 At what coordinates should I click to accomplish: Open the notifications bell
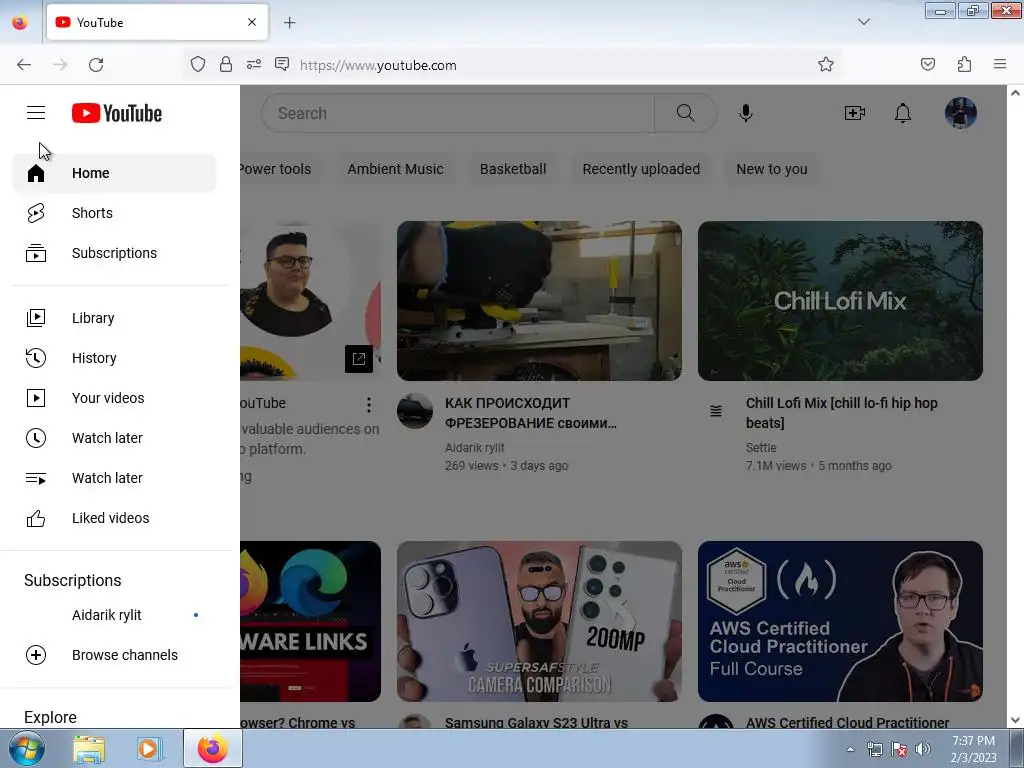pyautogui.click(x=903, y=113)
